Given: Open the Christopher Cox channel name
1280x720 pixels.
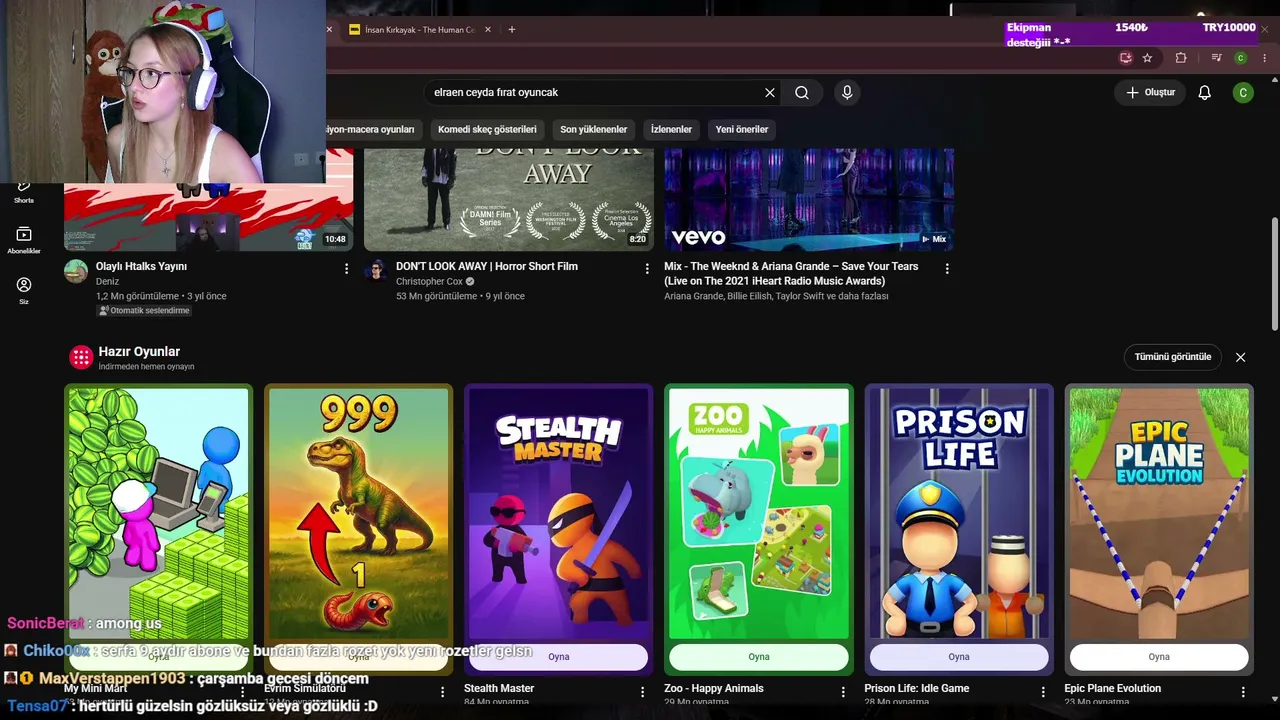Looking at the screenshot, I should [x=429, y=282].
